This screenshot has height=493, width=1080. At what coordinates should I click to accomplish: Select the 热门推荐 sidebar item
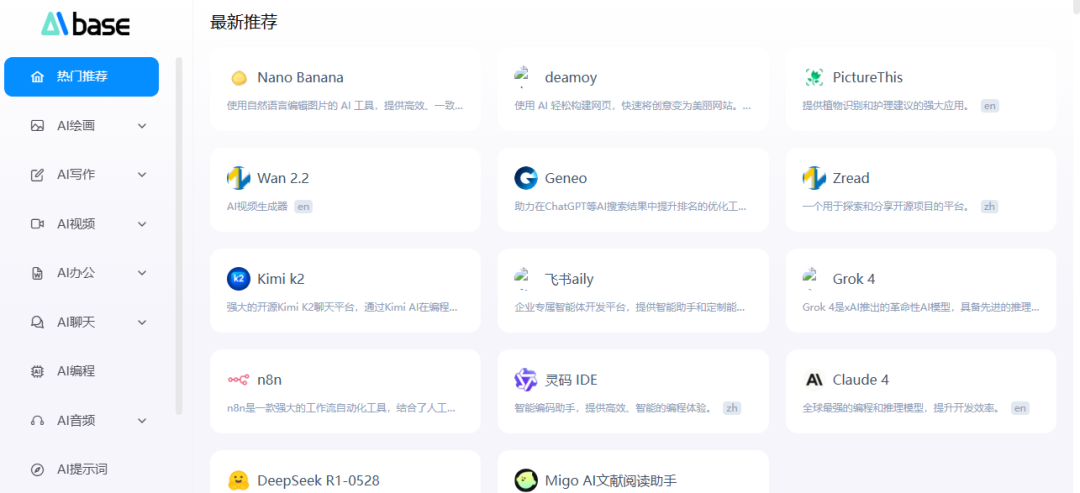tap(81, 76)
